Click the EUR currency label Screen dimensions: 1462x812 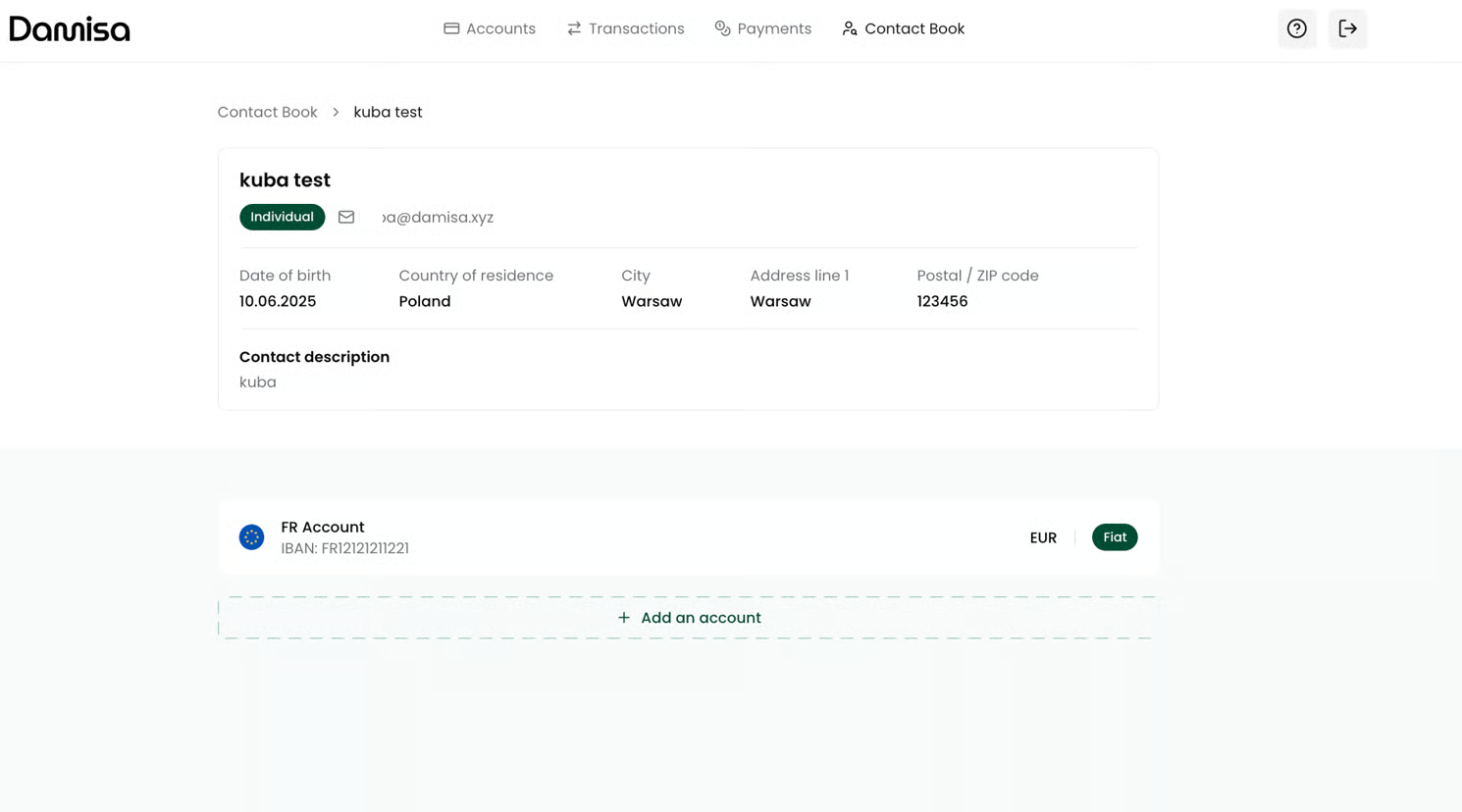tap(1043, 537)
